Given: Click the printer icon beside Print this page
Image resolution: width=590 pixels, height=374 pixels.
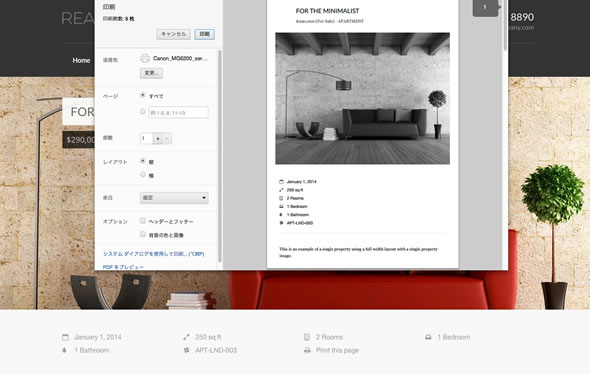Looking at the screenshot, I should point(307,350).
